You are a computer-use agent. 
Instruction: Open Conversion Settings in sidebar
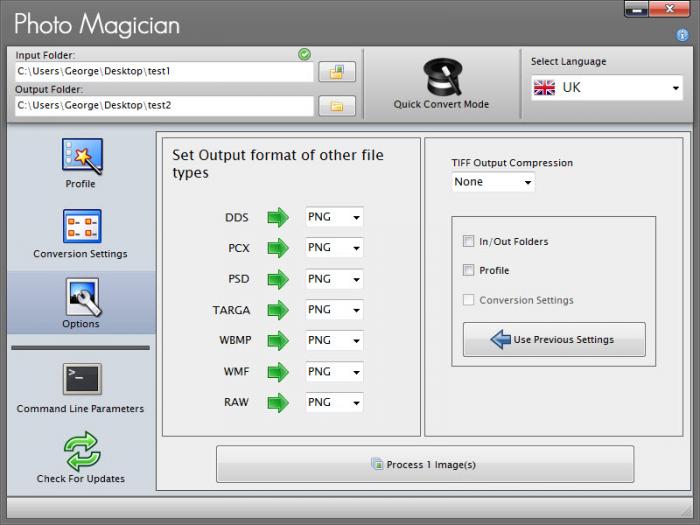pyautogui.click(x=81, y=226)
